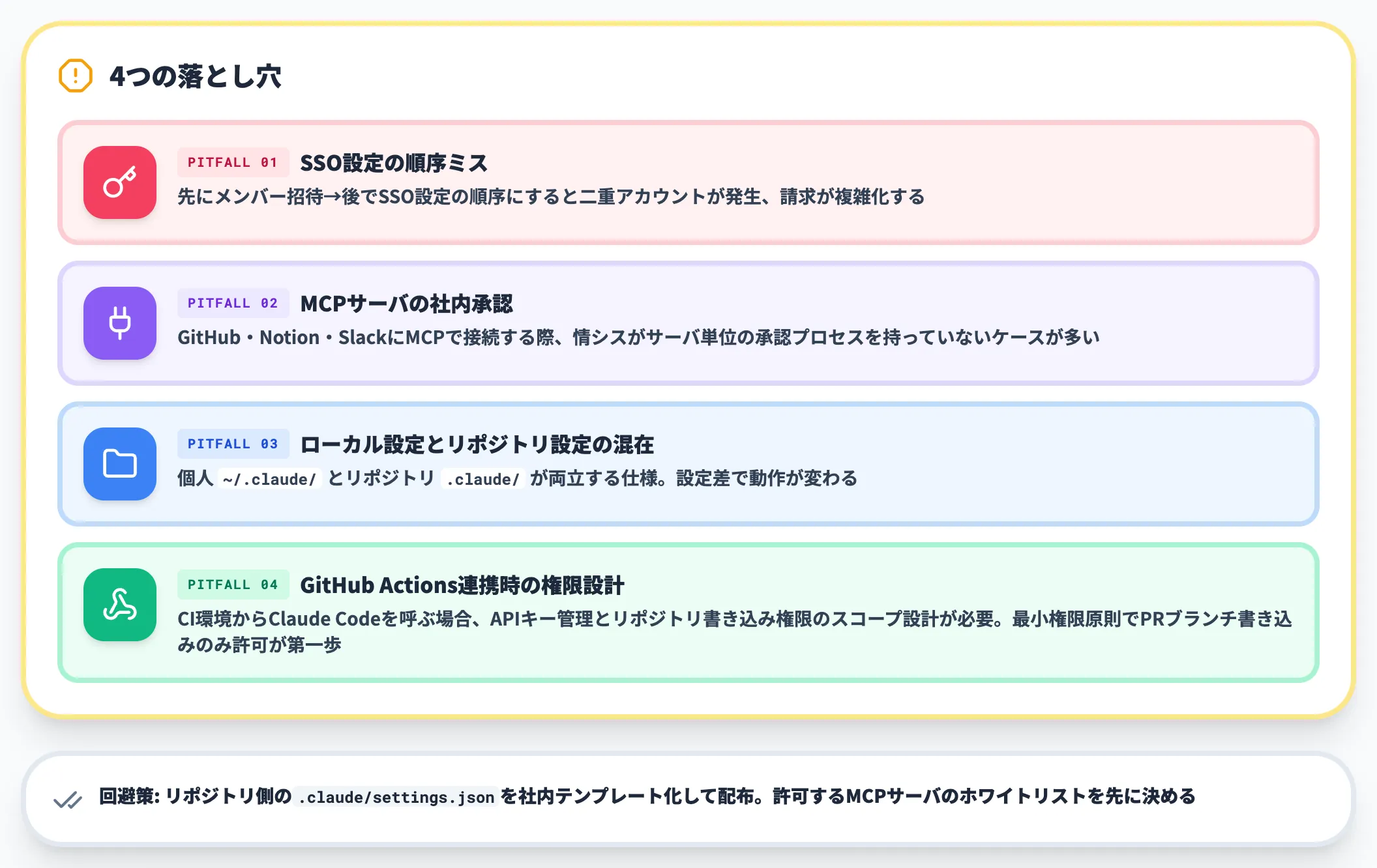
Task: Click the green webhook icon for GitHub Actions
Action: coord(120,605)
